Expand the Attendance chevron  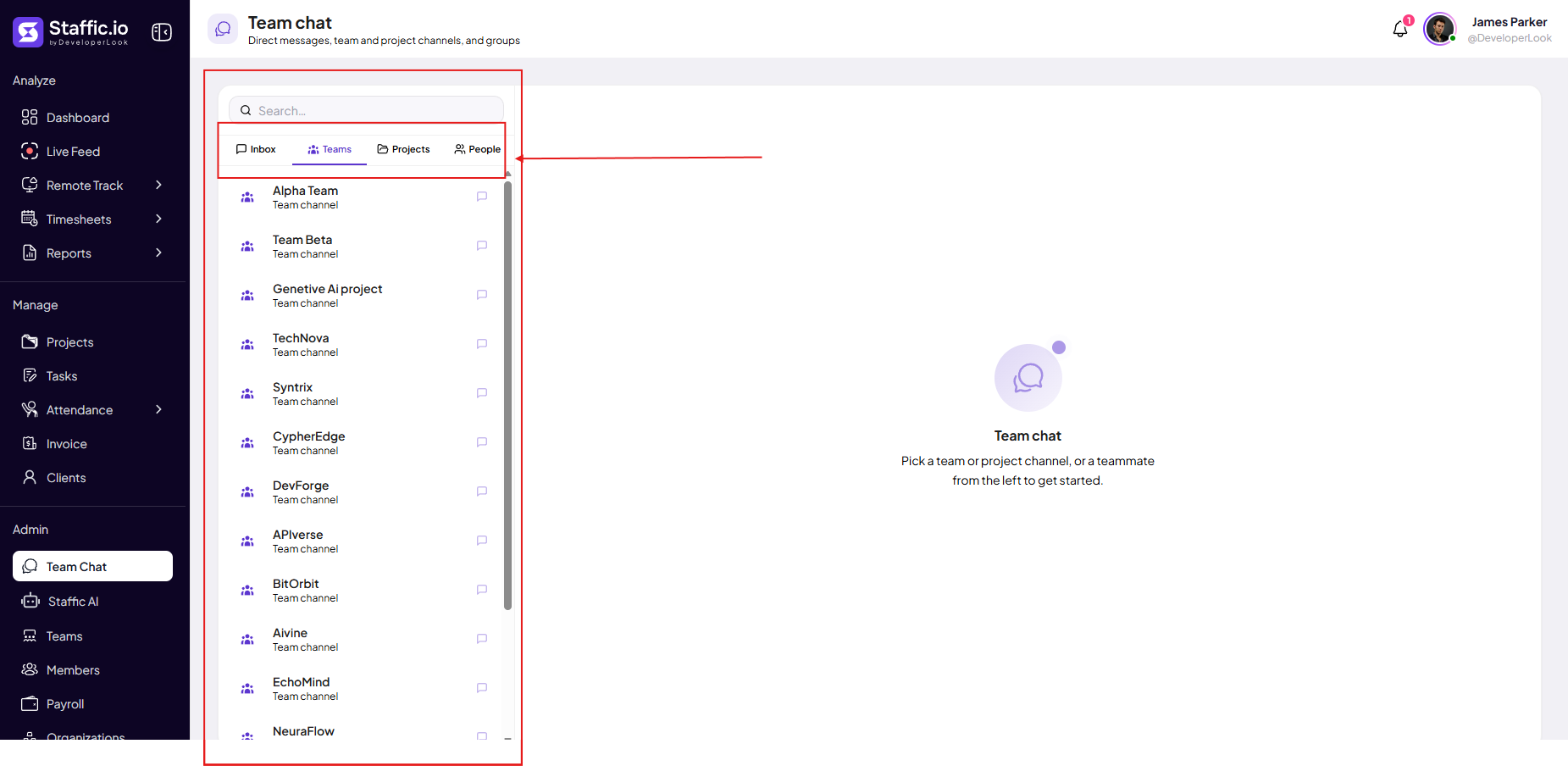tap(158, 409)
